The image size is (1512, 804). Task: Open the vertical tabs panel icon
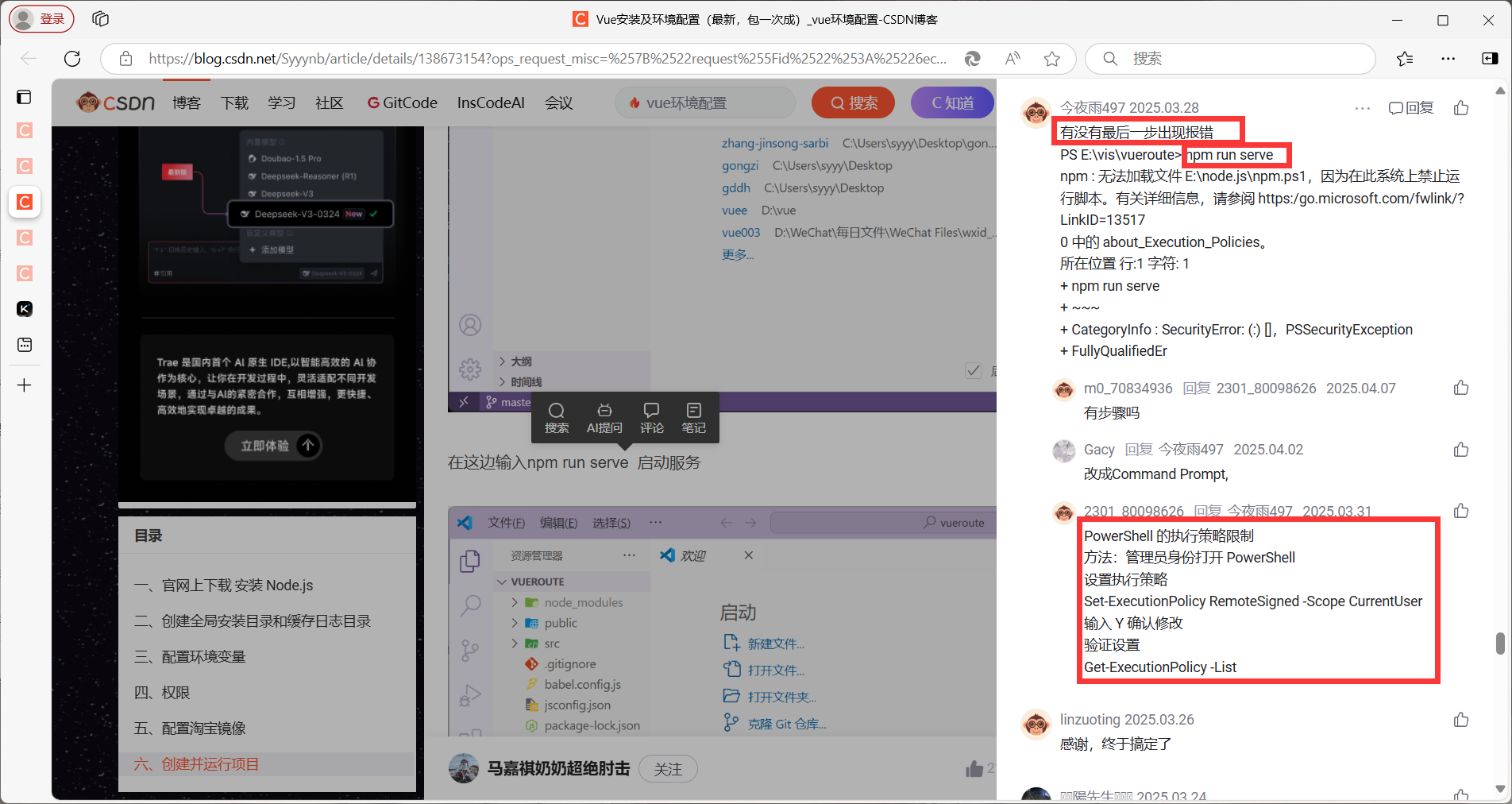click(x=25, y=97)
